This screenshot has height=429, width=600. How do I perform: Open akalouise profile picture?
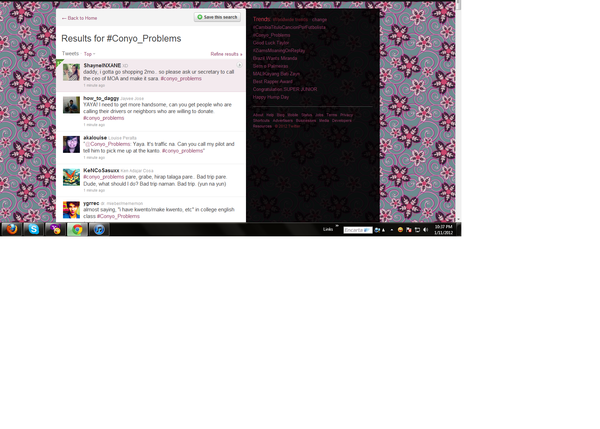coord(71,144)
